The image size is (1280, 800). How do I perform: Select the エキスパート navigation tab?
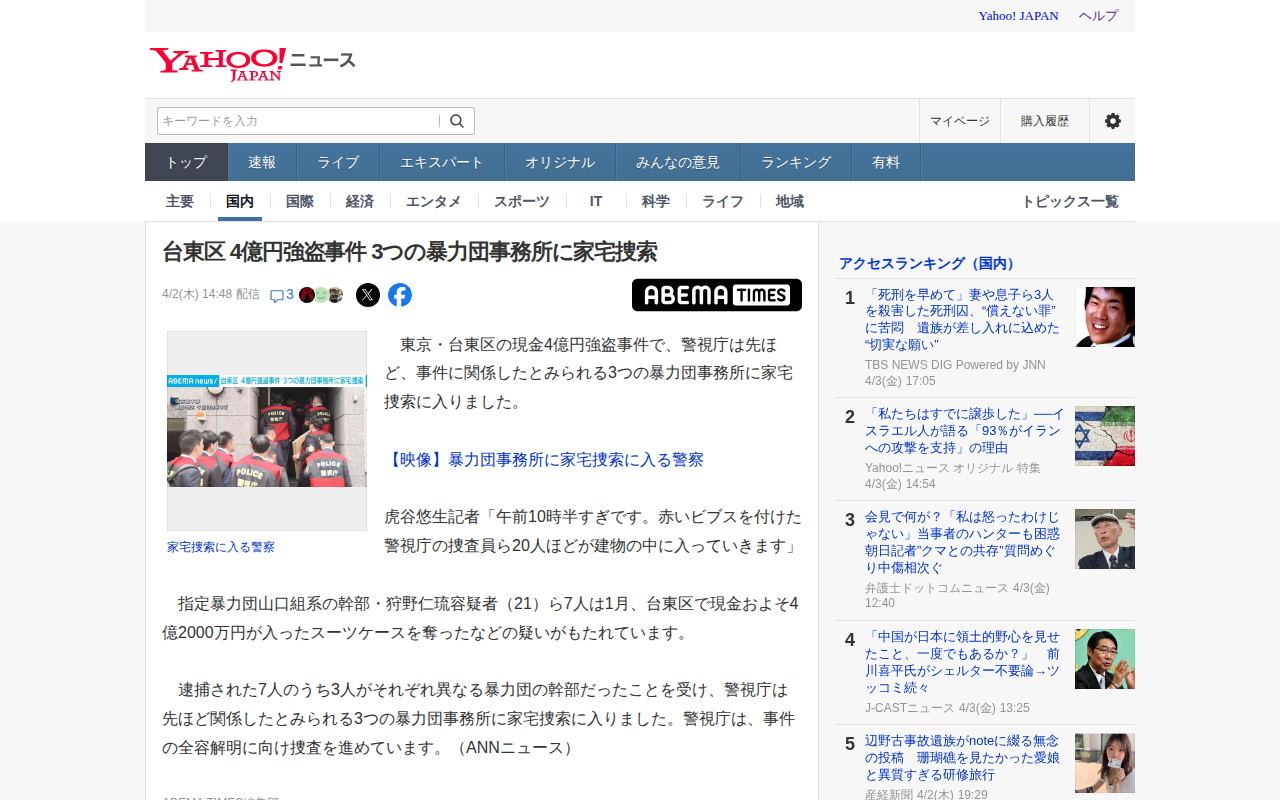442,162
